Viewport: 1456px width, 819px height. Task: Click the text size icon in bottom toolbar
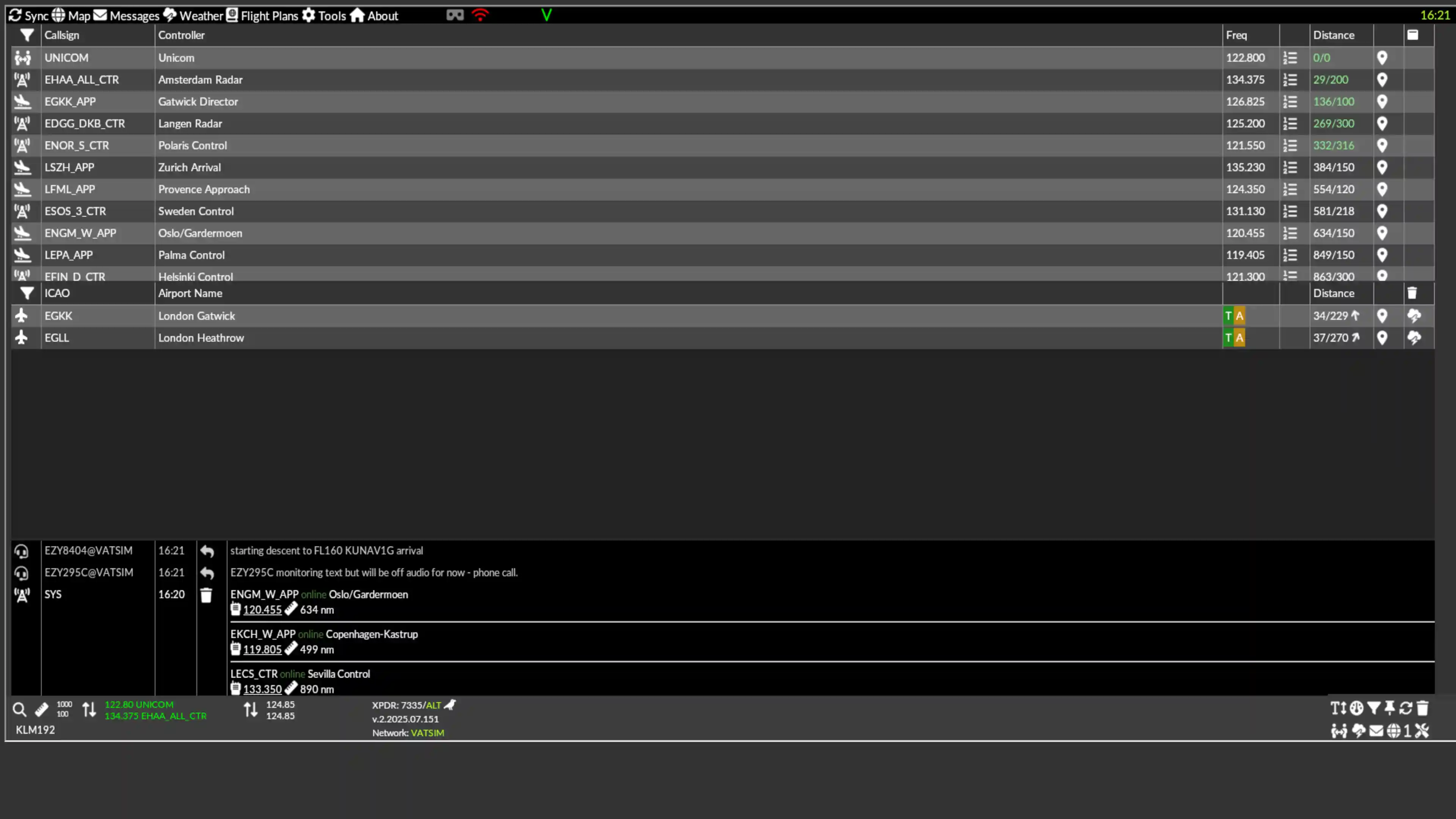pos(1338,708)
